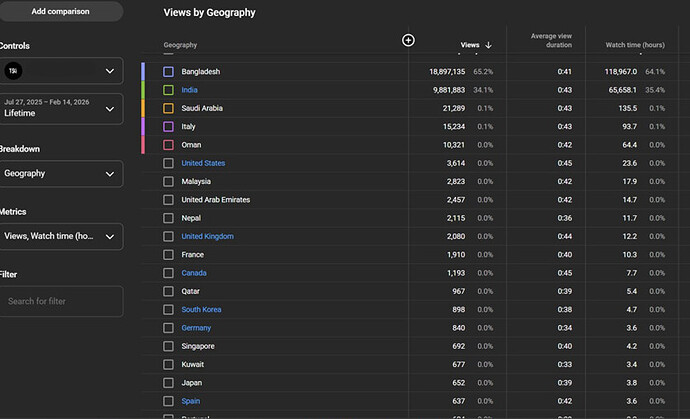Sort by Average view duration column
This screenshot has height=419, width=690.
coord(551,40)
